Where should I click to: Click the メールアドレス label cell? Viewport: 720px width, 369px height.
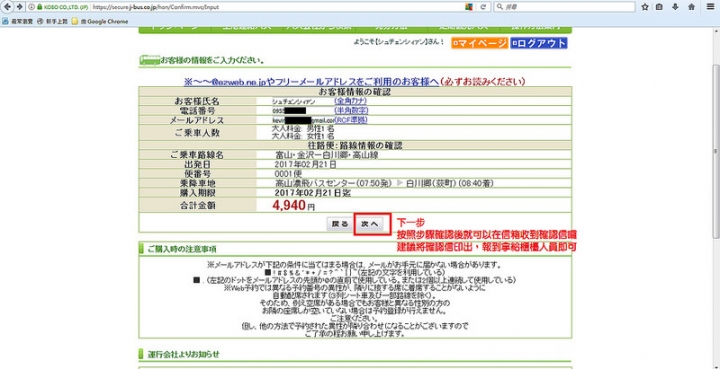197,120
